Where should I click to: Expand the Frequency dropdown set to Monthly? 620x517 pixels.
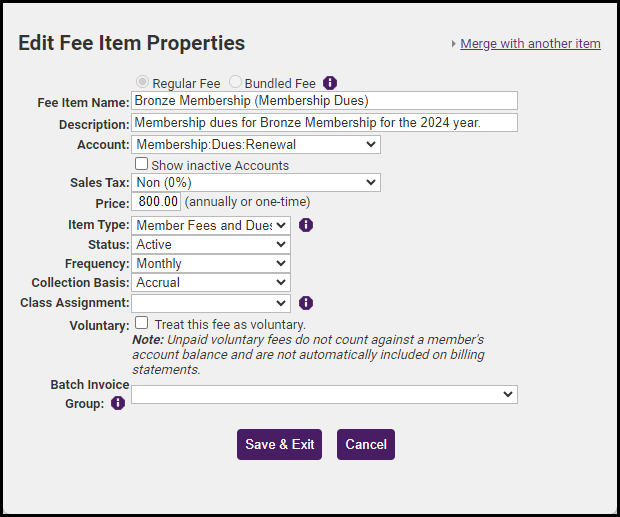[x=211, y=263]
